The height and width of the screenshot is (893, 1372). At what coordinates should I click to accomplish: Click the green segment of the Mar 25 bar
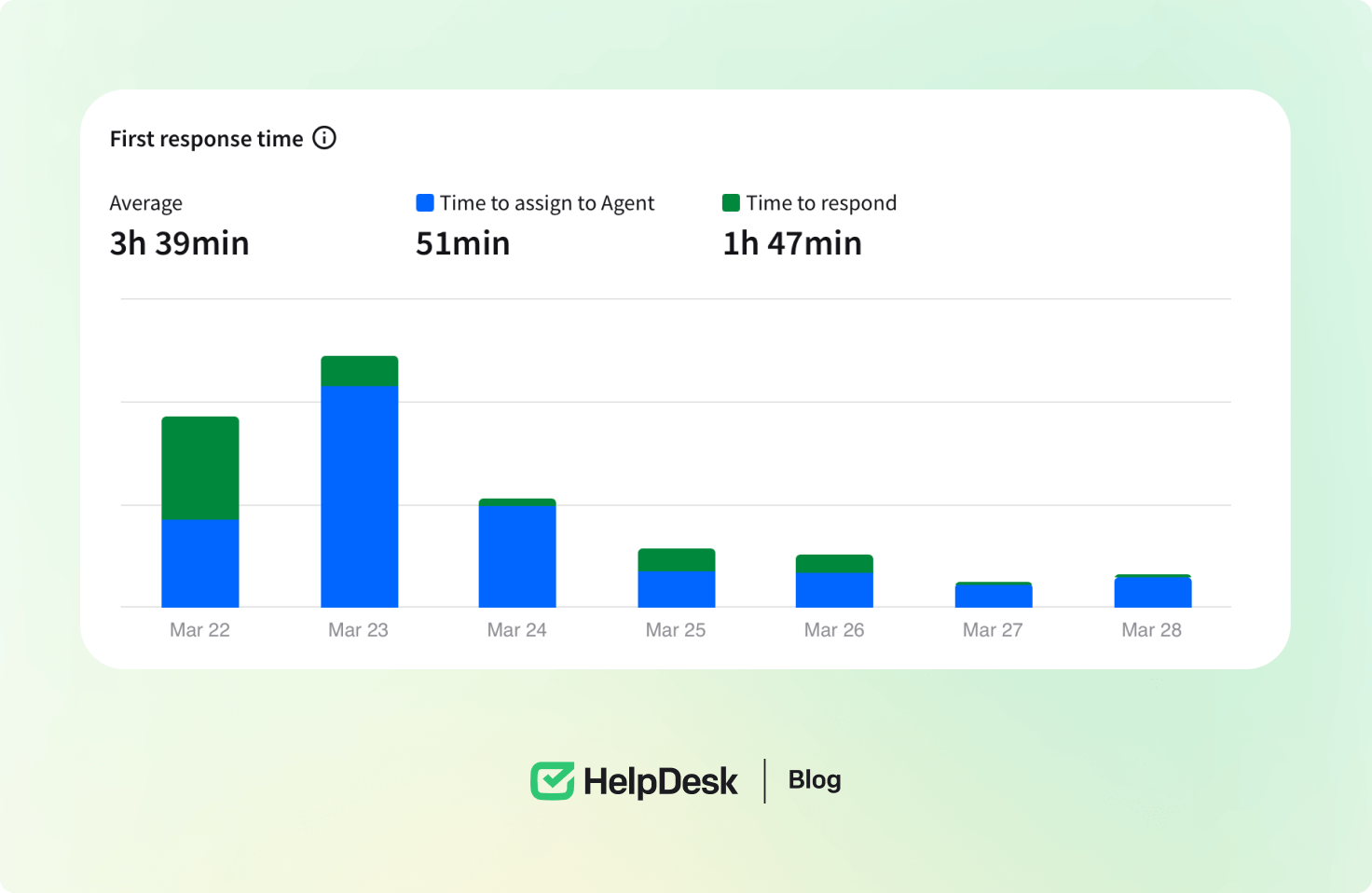tap(677, 560)
